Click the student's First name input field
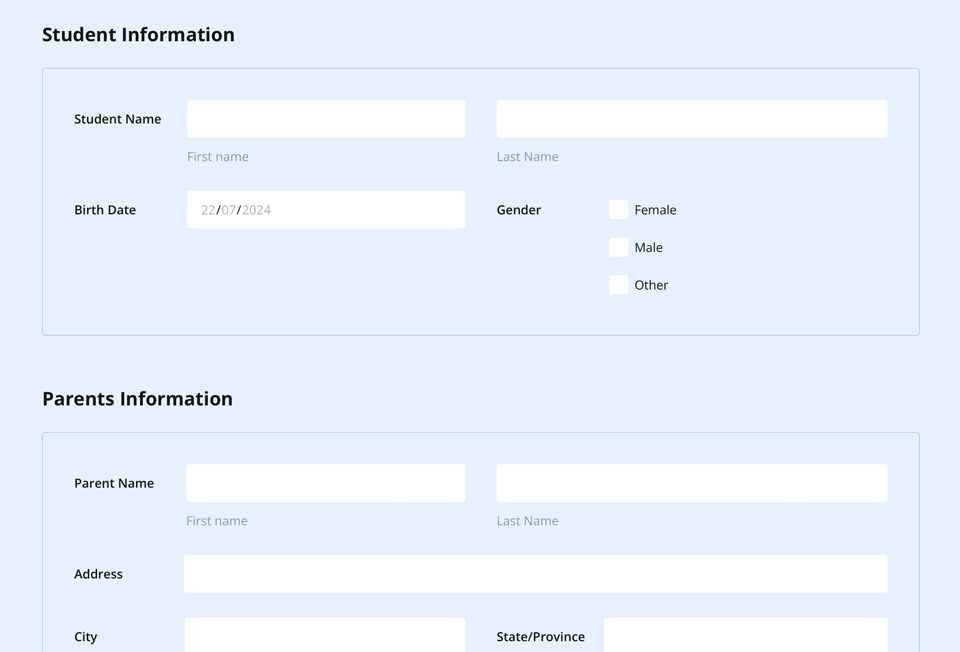960x652 pixels. click(325, 118)
